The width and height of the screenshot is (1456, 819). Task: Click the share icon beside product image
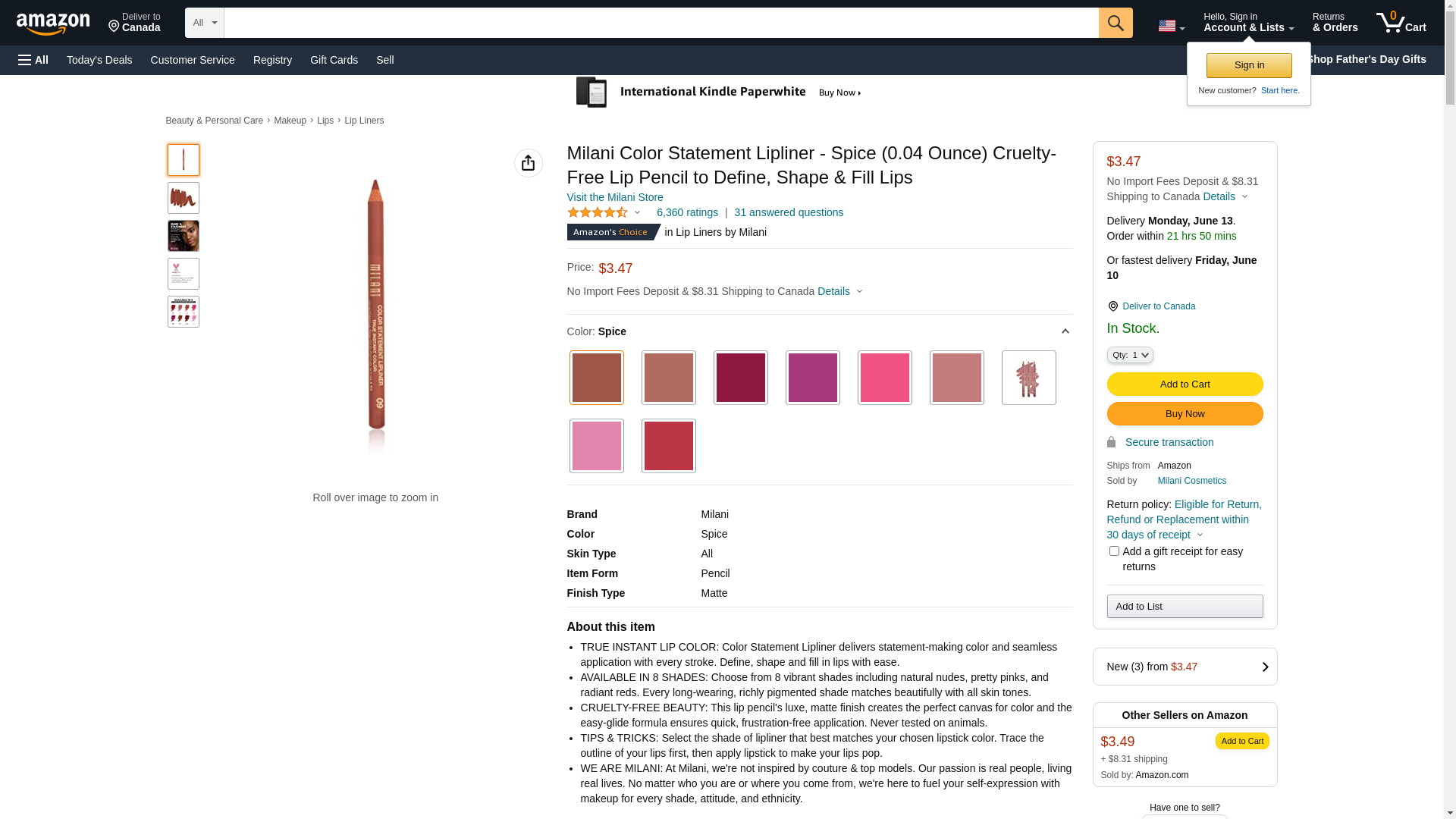click(528, 163)
